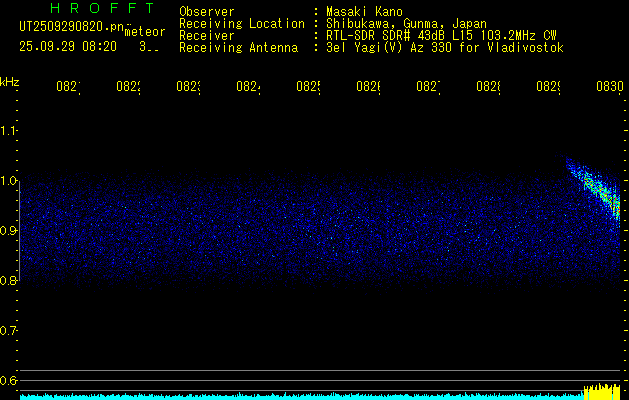Click the RTL-SDR receiver description text
Image resolution: width=629 pixels, height=400 pixels.
(x=439, y=35)
